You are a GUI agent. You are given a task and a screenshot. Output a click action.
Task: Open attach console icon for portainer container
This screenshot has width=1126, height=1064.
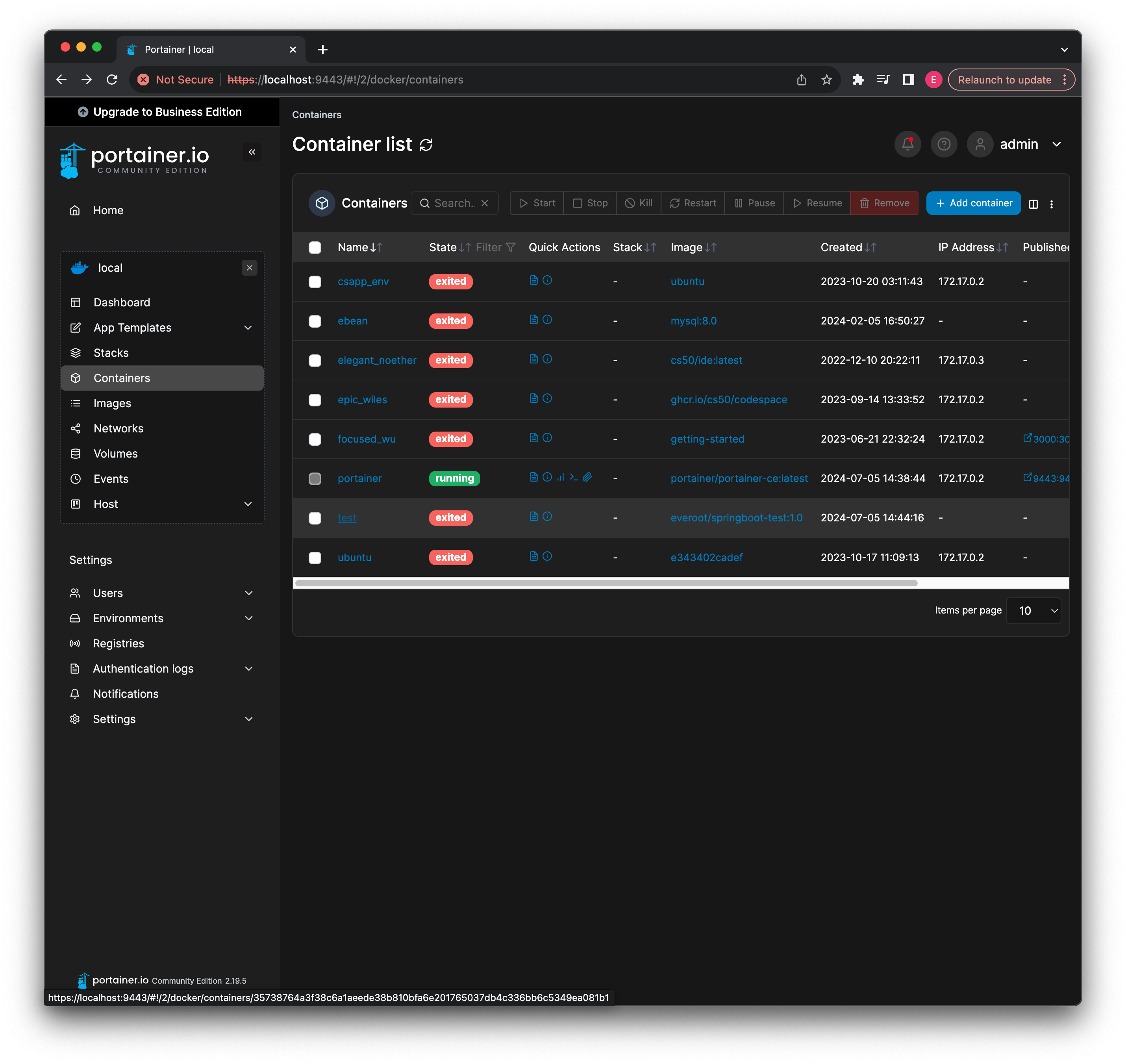tap(587, 478)
